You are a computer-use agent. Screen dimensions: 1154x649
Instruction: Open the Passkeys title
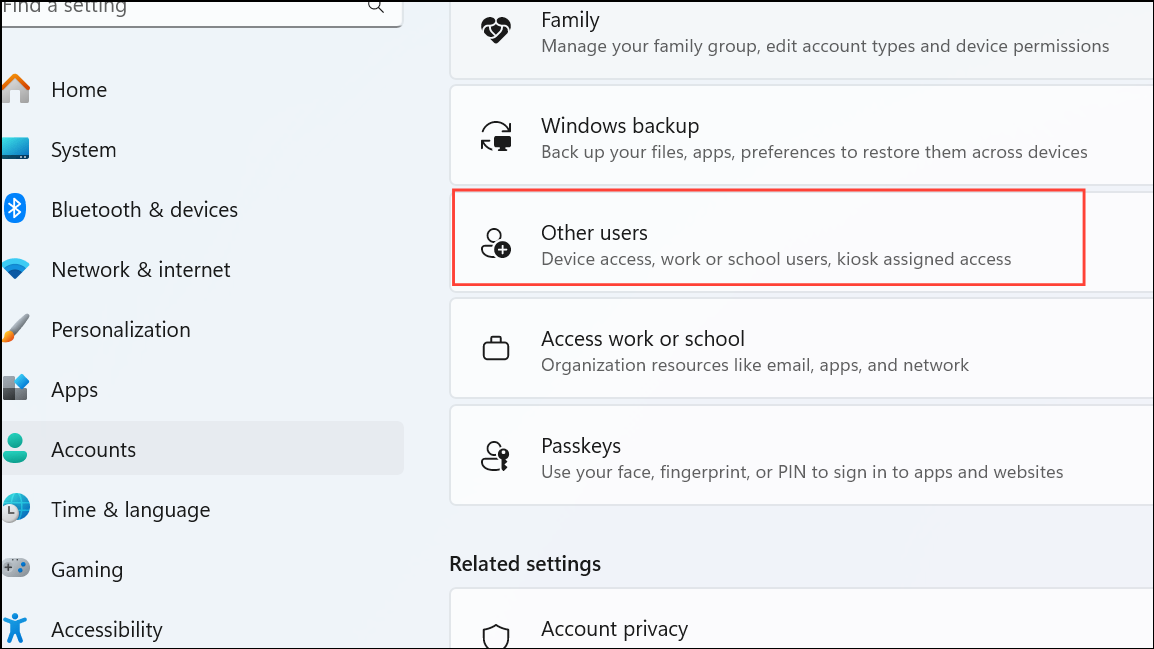(x=581, y=446)
